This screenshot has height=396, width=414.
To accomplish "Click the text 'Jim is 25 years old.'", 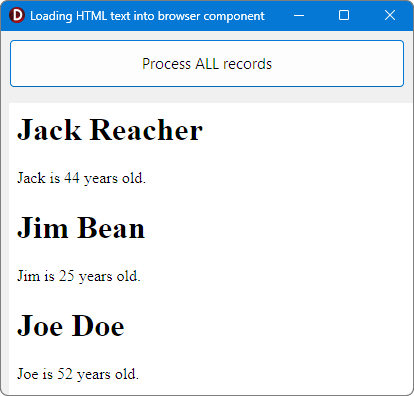I will (79, 276).
